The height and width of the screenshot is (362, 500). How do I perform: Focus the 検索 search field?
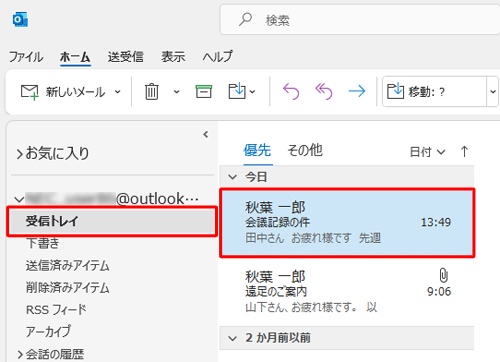point(360,20)
